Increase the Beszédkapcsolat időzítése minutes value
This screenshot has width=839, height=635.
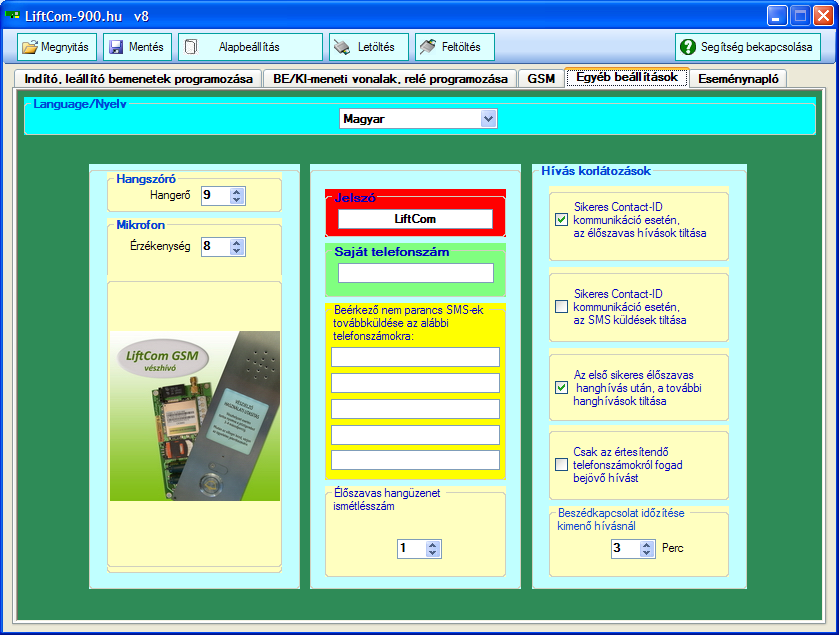pos(646,545)
